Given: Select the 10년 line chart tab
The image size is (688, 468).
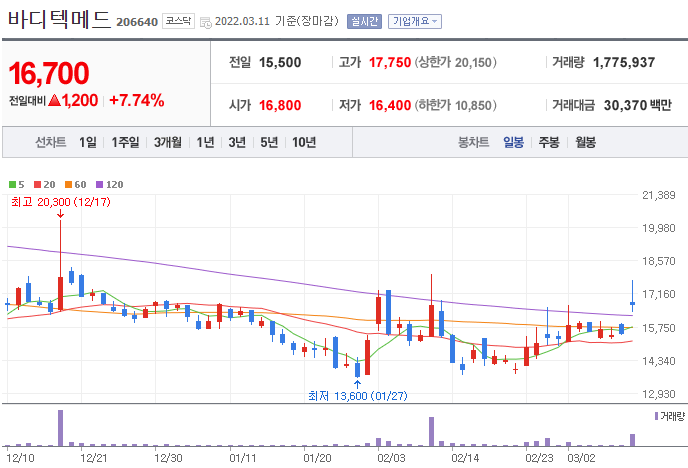Looking at the screenshot, I should [x=304, y=142].
